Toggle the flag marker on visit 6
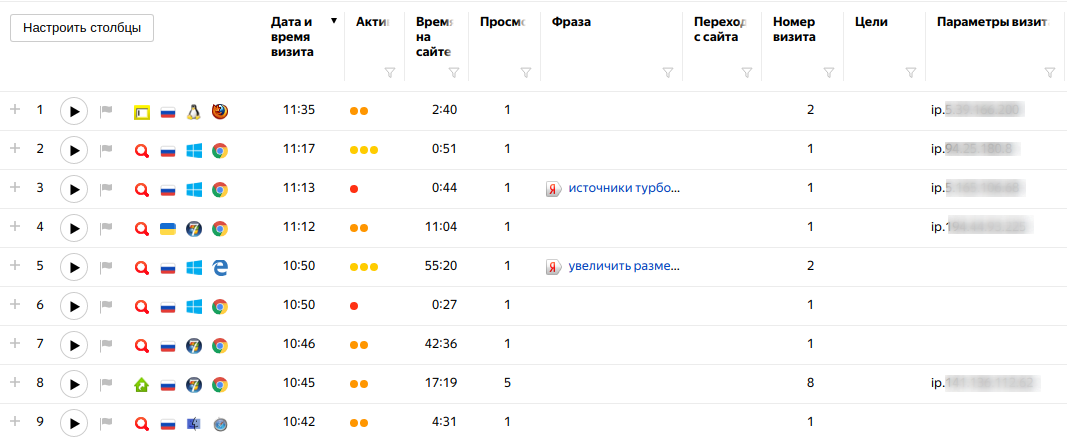 (107, 306)
